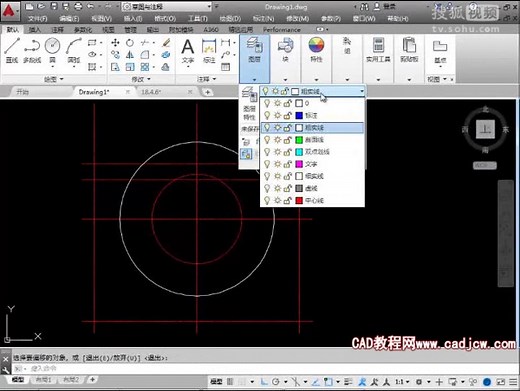Open the Utilities (实用工具) calculator panel
This screenshot has width=520, height=391.
click(378, 50)
